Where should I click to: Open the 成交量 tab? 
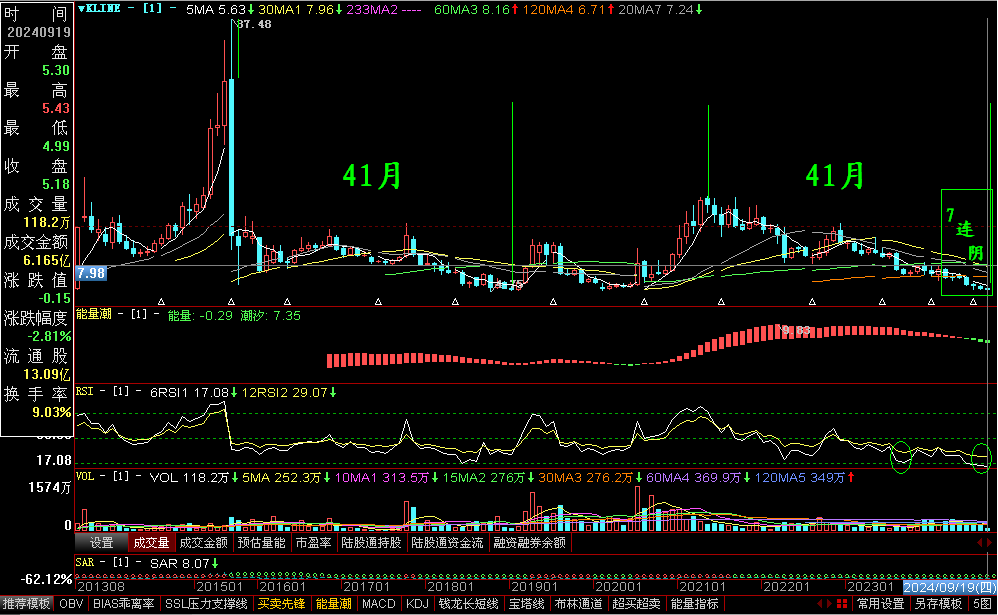coord(150,543)
